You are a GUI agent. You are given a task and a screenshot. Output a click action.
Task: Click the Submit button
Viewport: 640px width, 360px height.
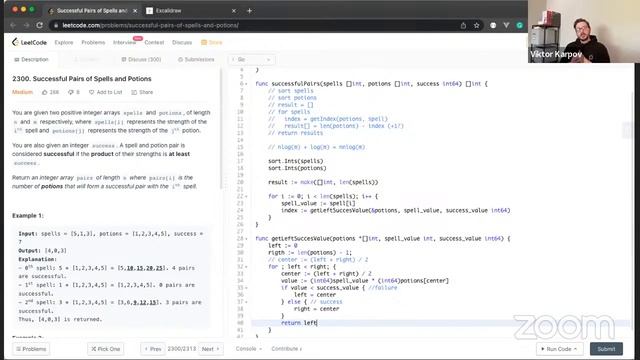[x=606, y=349]
